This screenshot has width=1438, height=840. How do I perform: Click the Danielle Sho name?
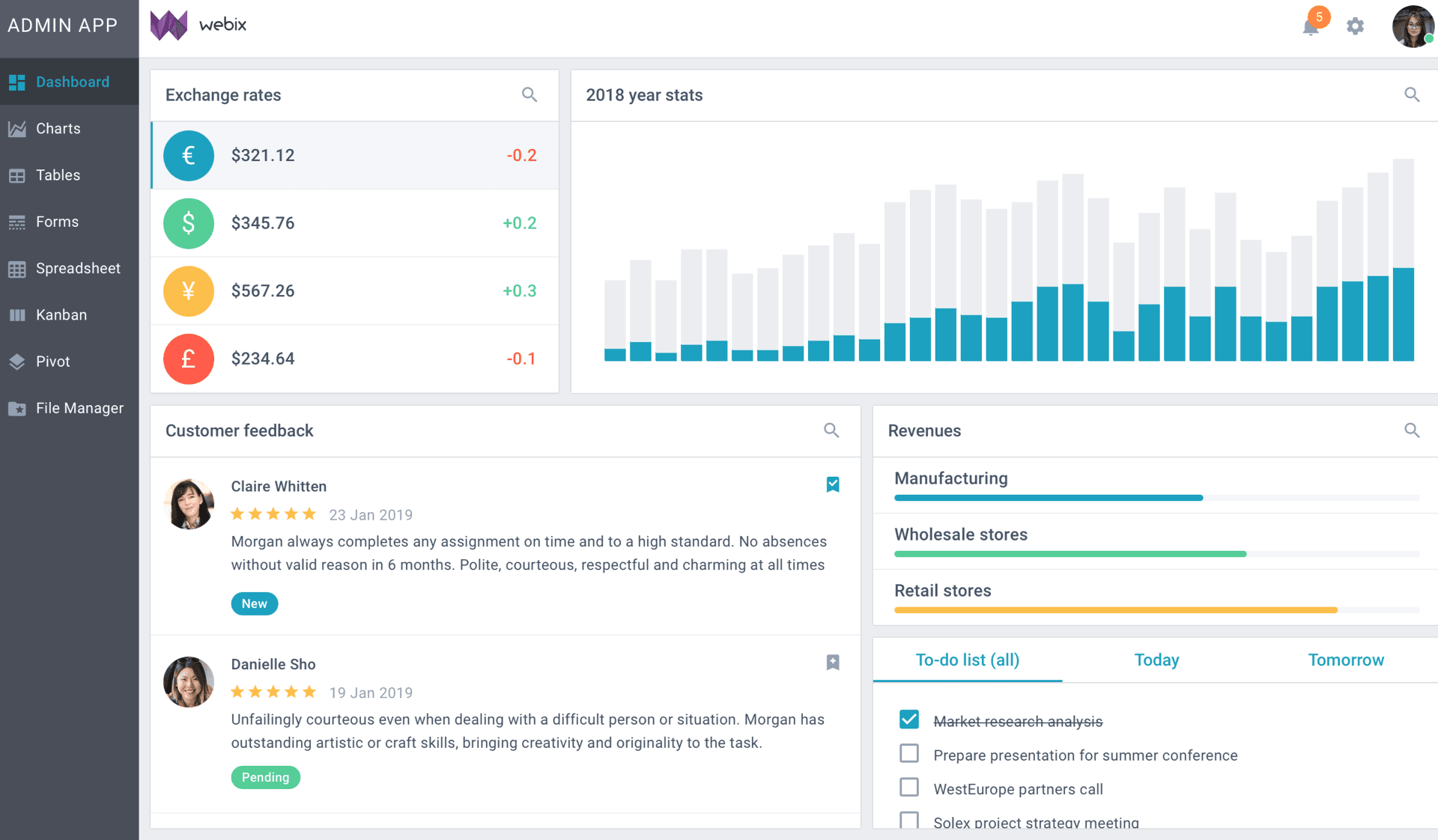coord(273,665)
